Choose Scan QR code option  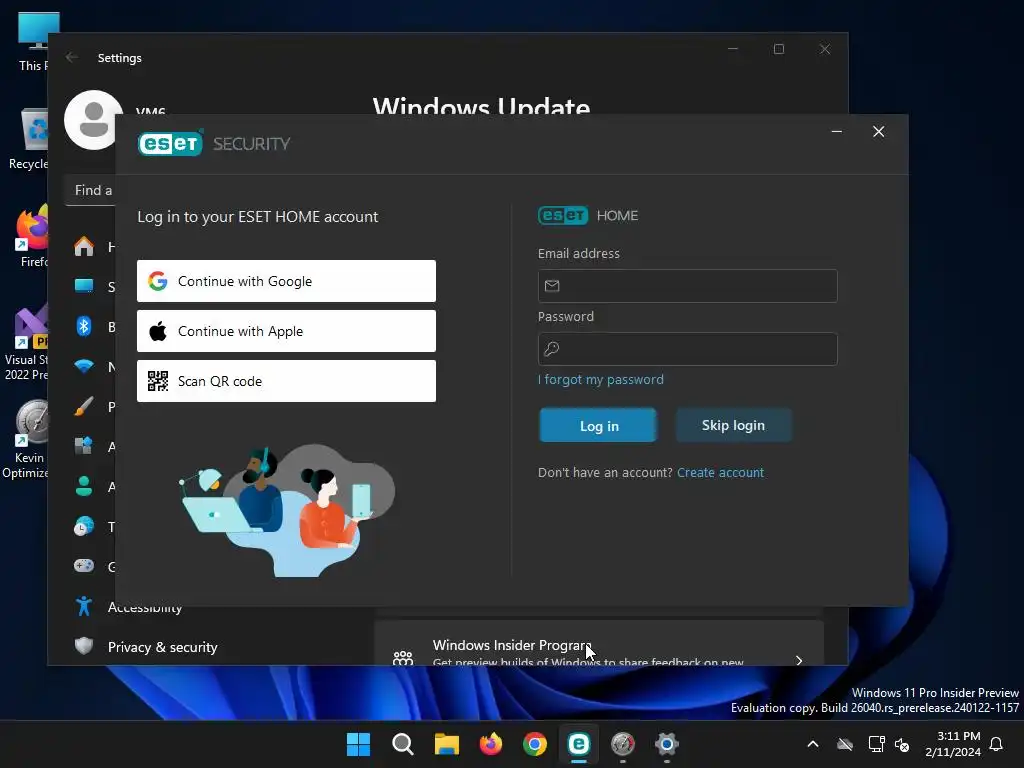[286, 381]
